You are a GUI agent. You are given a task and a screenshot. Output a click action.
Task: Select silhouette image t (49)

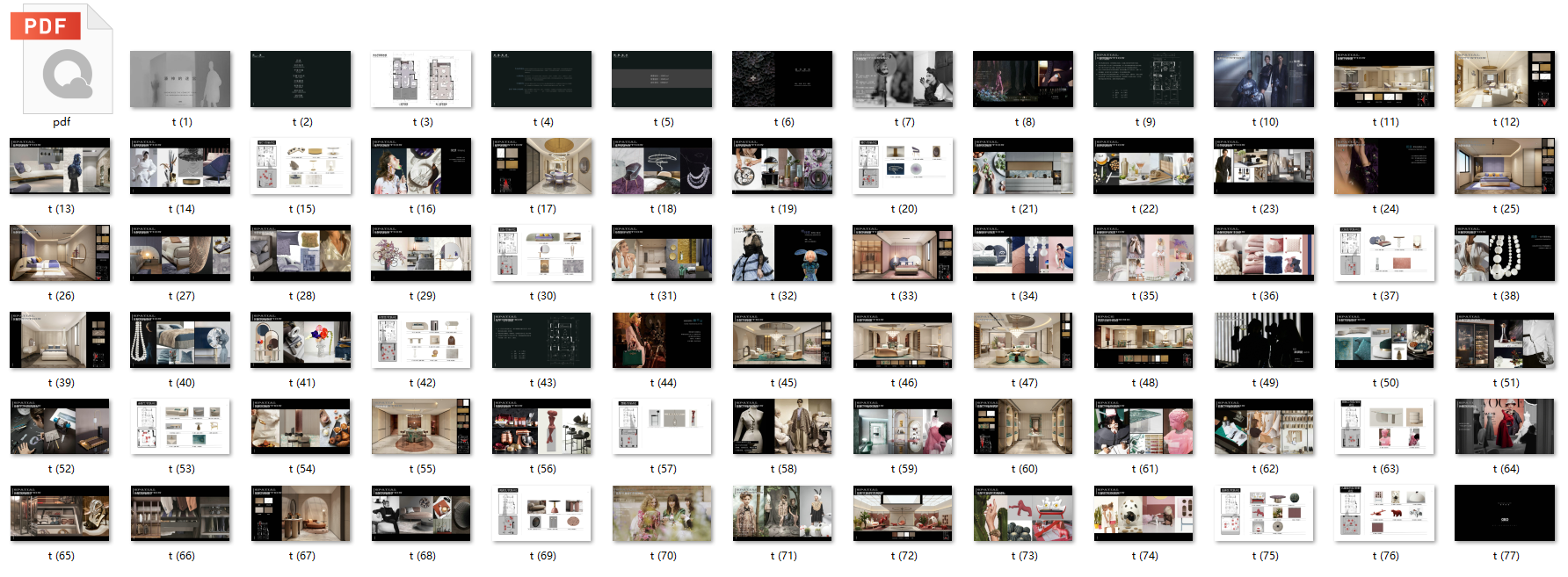pyautogui.click(x=1264, y=340)
